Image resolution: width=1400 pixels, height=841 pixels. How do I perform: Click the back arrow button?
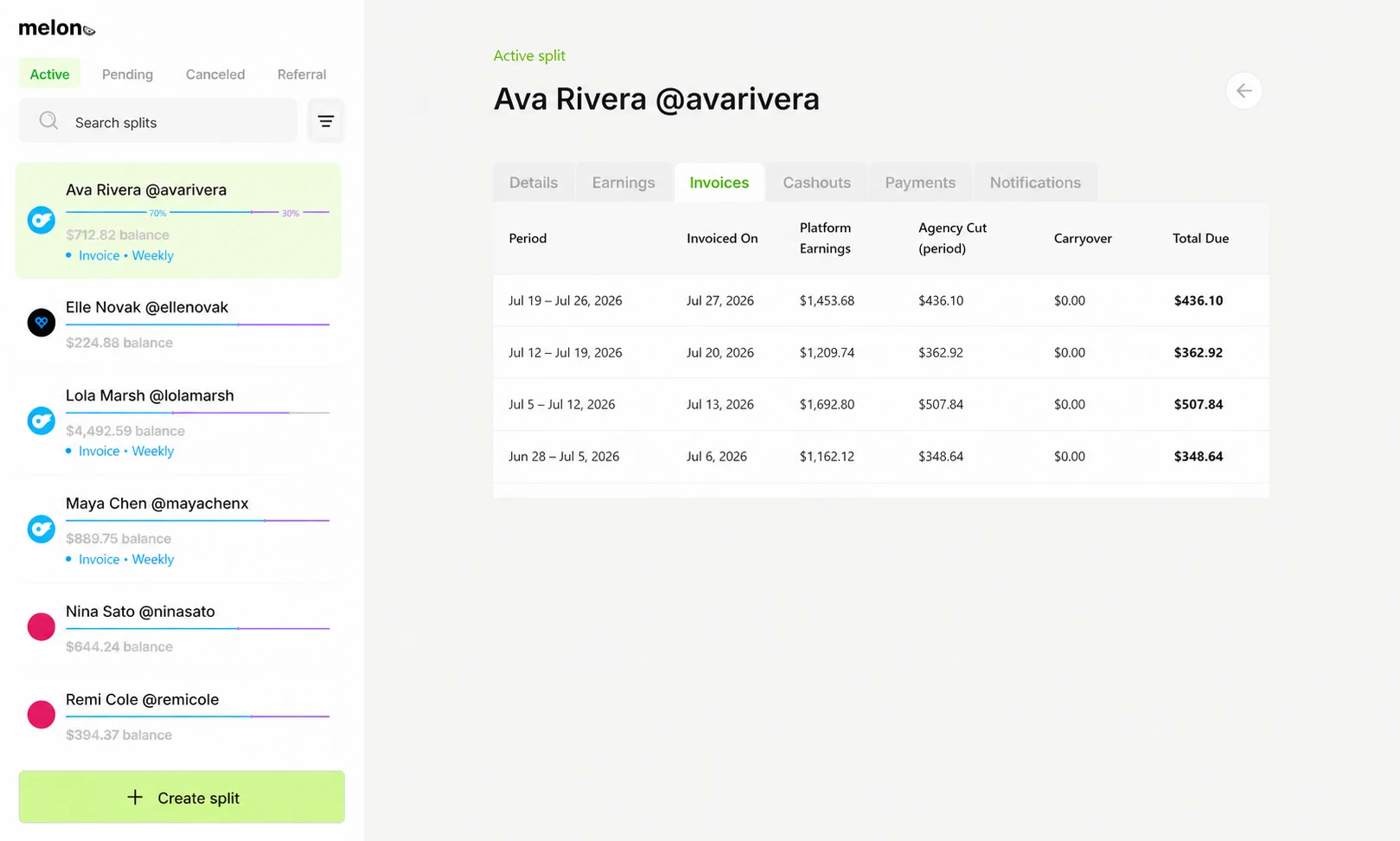click(x=1243, y=91)
